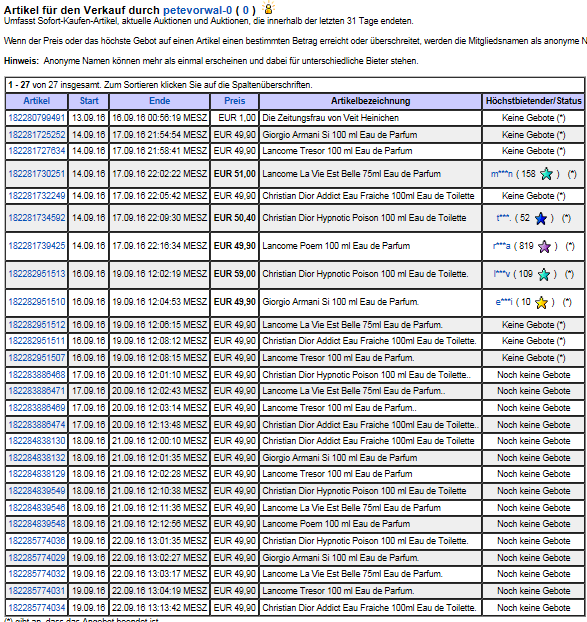The width and height of the screenshot is (587, 622).
Task: Click the yellow star next to e***i
Action: coord(541,302)
